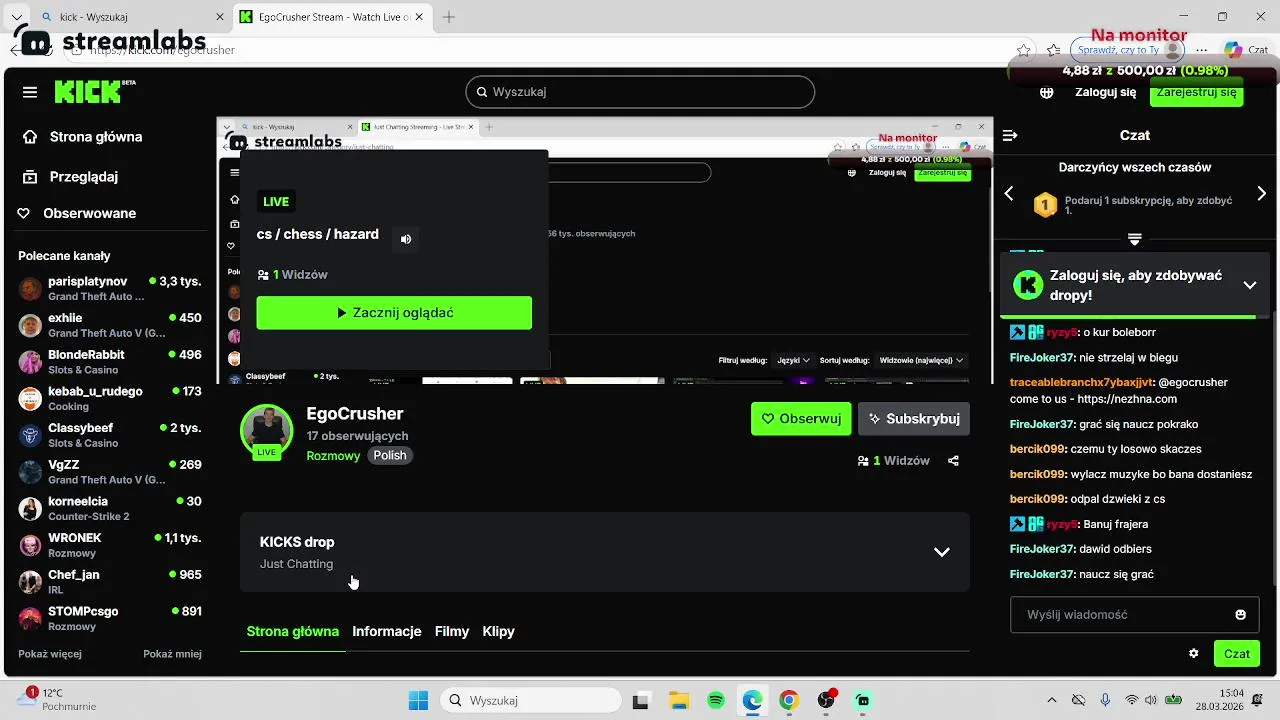The width and height of the screenshot is (1280, 720).
Task: Click FireJoker37 username on 'dawid odbiers'
Action: click(x=1042, y=549)
